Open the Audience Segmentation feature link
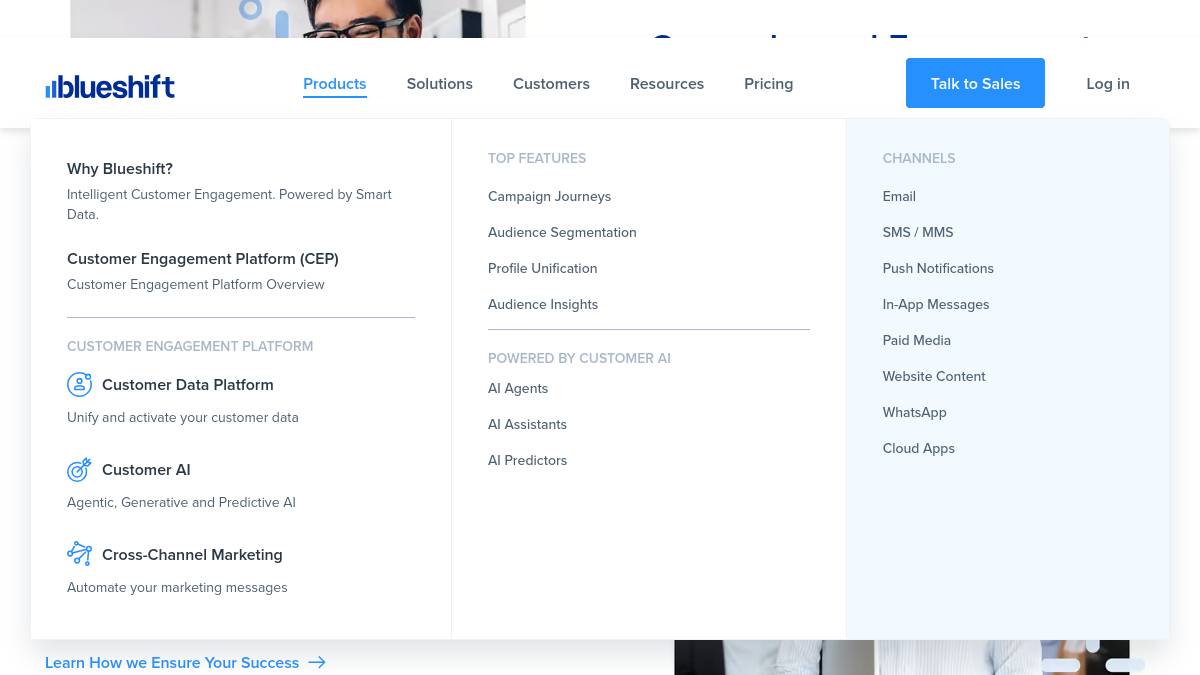 pos(562,233)
